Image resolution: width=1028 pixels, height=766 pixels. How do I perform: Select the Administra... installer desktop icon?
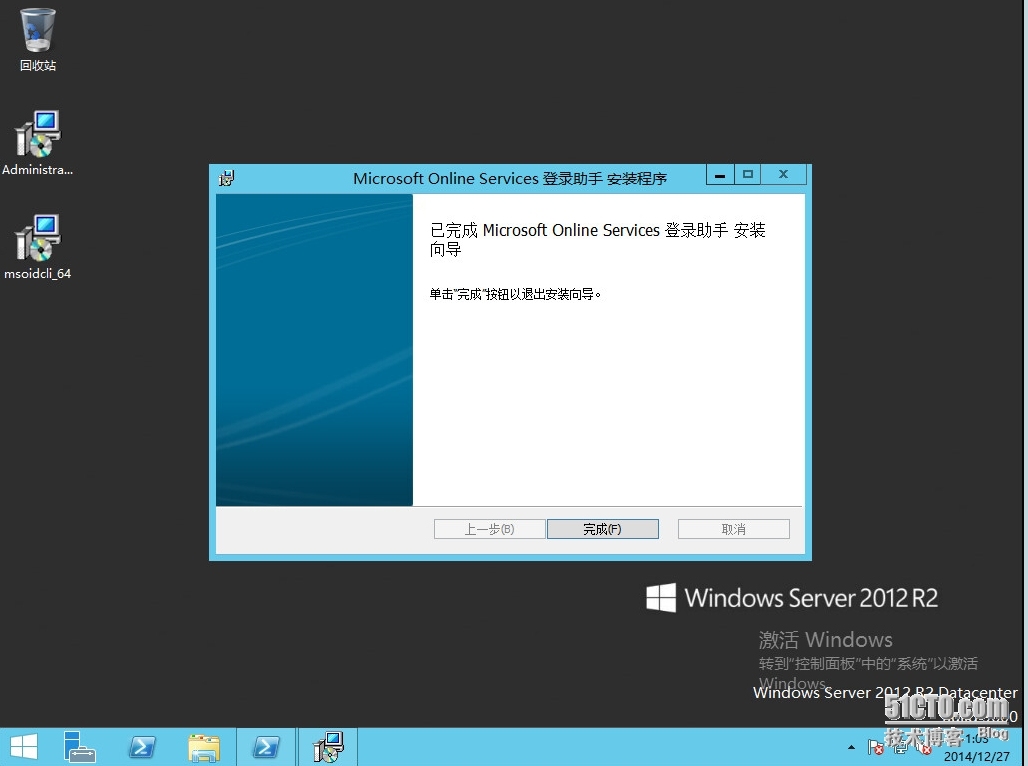(37, 143)
